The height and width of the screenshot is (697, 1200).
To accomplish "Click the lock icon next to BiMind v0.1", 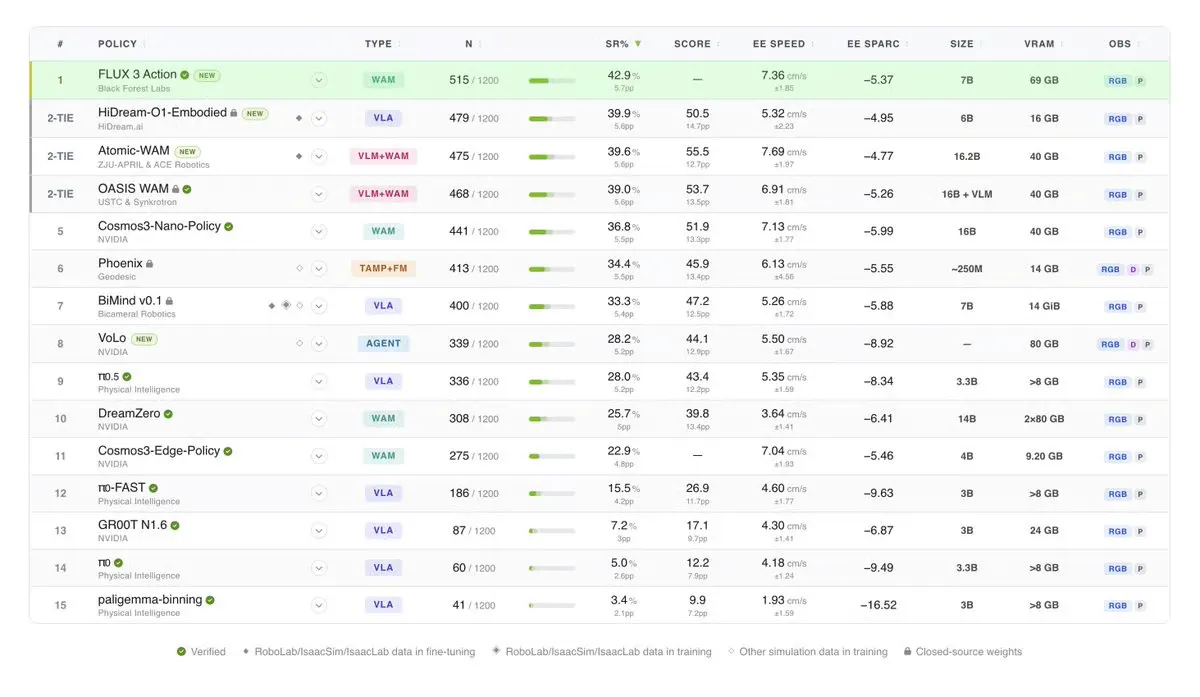I will tap(169, 301).
